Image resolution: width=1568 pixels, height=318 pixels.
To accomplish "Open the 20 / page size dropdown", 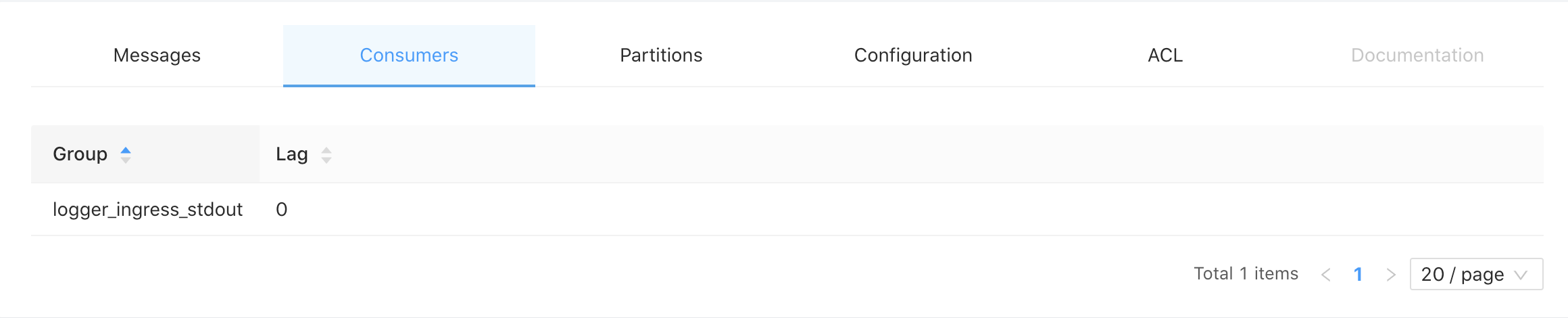I will (x=1476, y=274).
